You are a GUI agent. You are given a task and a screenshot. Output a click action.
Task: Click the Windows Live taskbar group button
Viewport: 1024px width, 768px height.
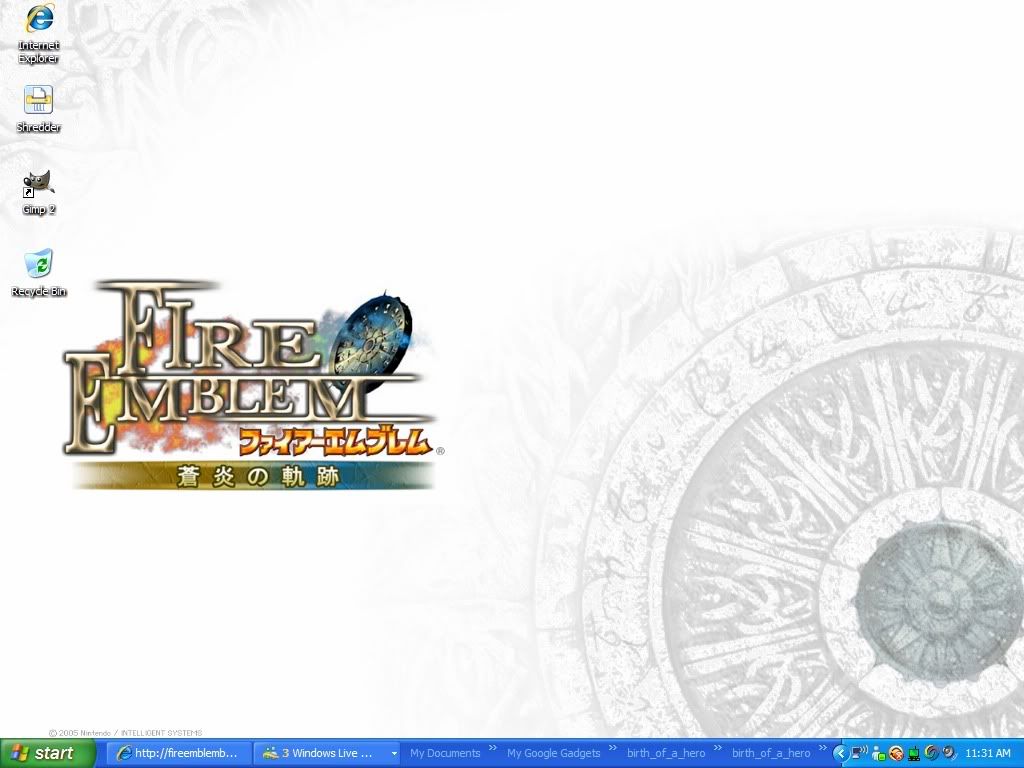pos(318,753)
